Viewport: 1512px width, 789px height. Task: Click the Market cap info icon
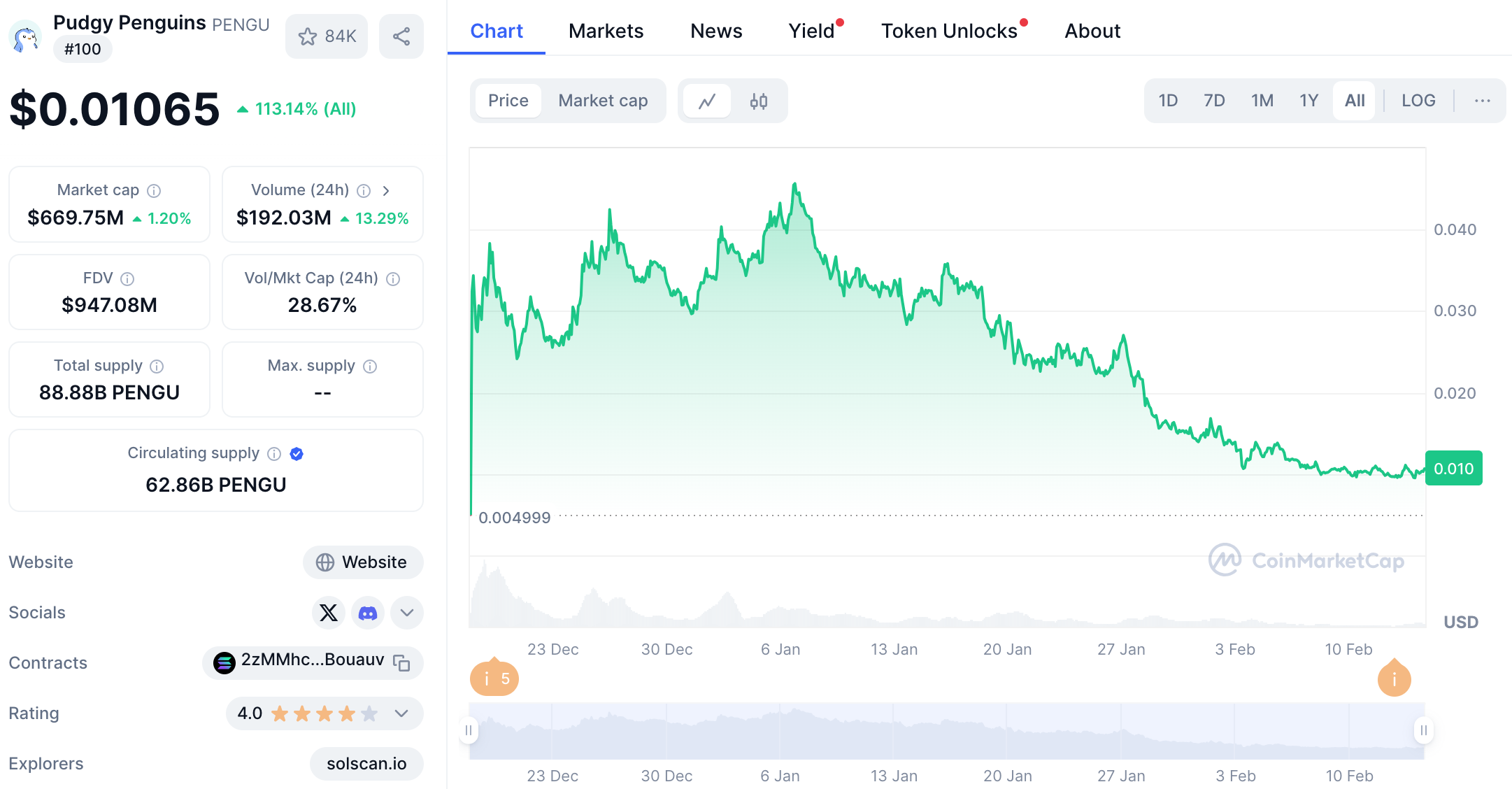point(155,190)
